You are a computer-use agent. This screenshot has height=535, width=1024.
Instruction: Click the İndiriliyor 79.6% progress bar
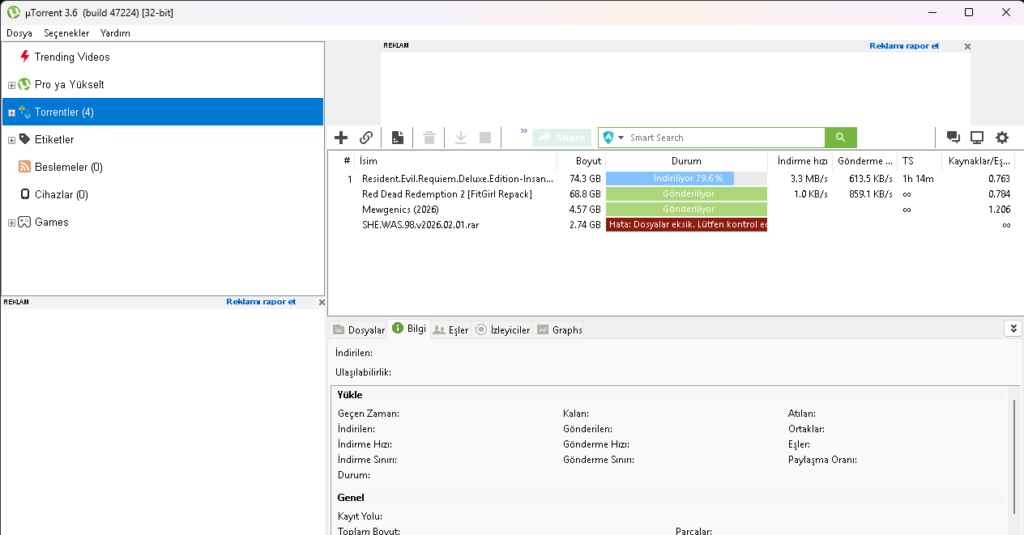point(686,178)
